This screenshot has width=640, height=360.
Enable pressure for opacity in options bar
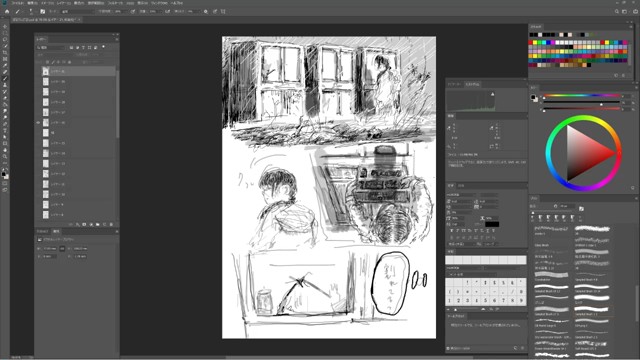(x=133, y=11)
